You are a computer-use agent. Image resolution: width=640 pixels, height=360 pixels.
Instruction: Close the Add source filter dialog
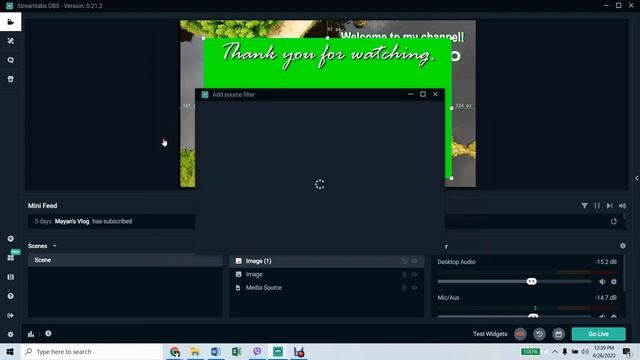click(436, 94)
